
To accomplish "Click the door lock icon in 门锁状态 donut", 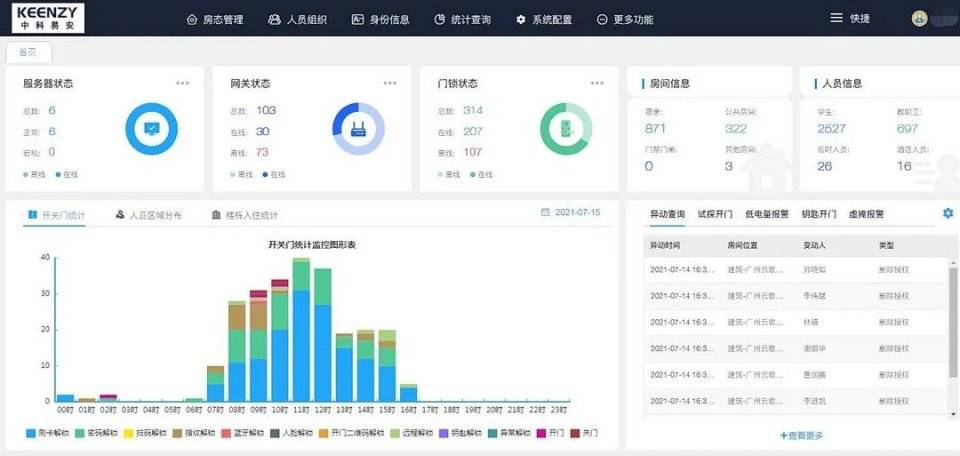I will [x=566, y=129].
